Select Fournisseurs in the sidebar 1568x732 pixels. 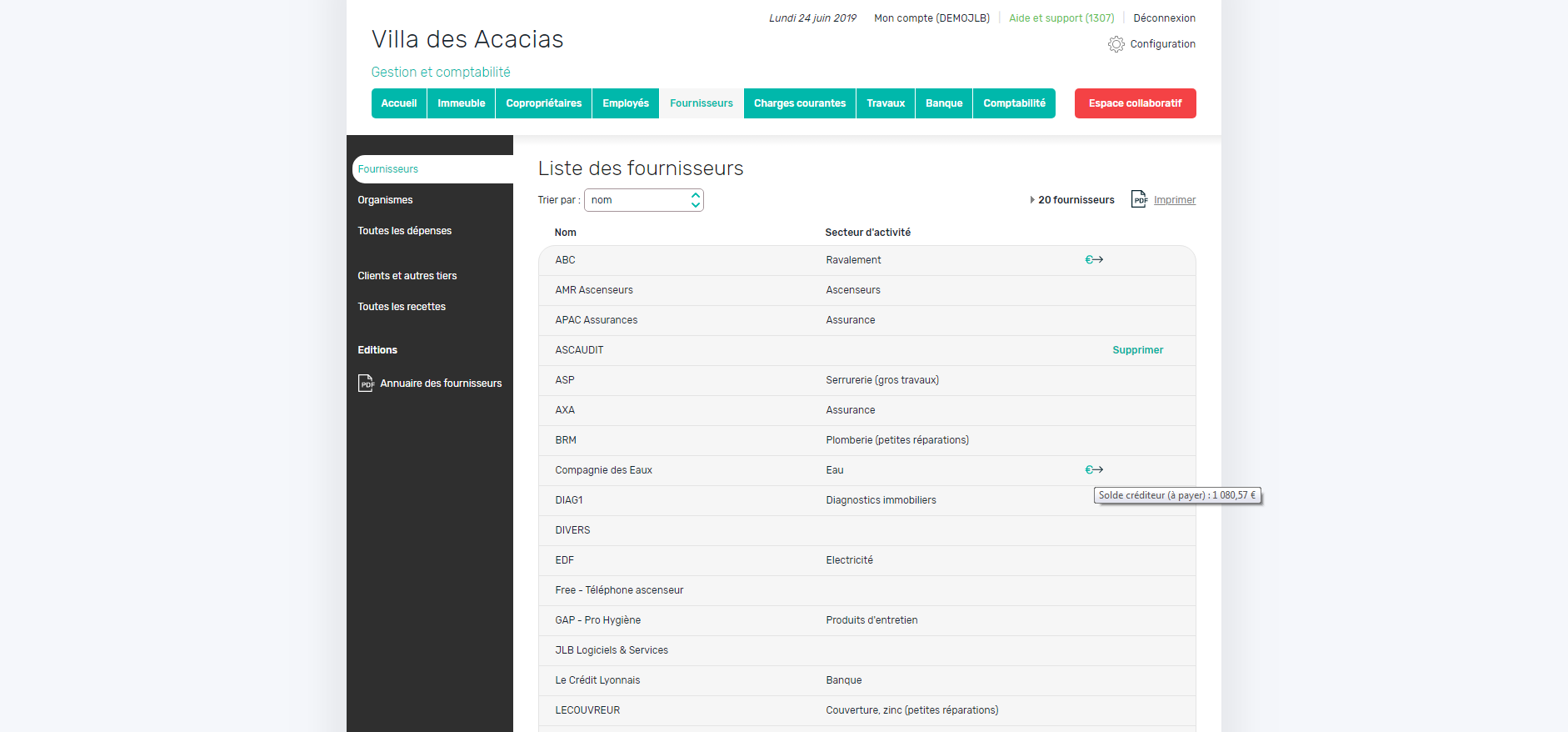point(432,169)
